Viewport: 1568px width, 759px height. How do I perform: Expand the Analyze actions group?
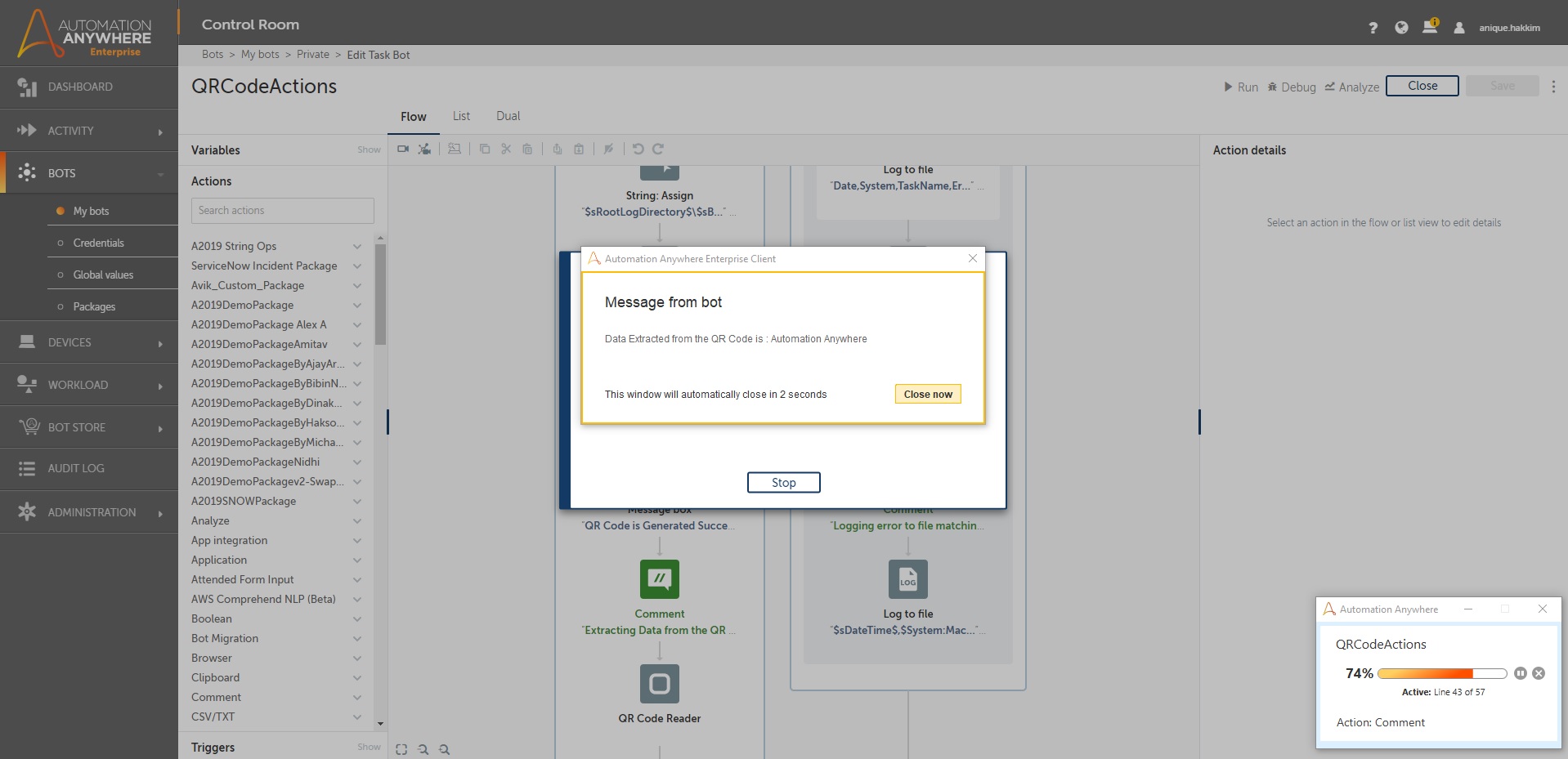pyautogui.click(x=357, y=520)
